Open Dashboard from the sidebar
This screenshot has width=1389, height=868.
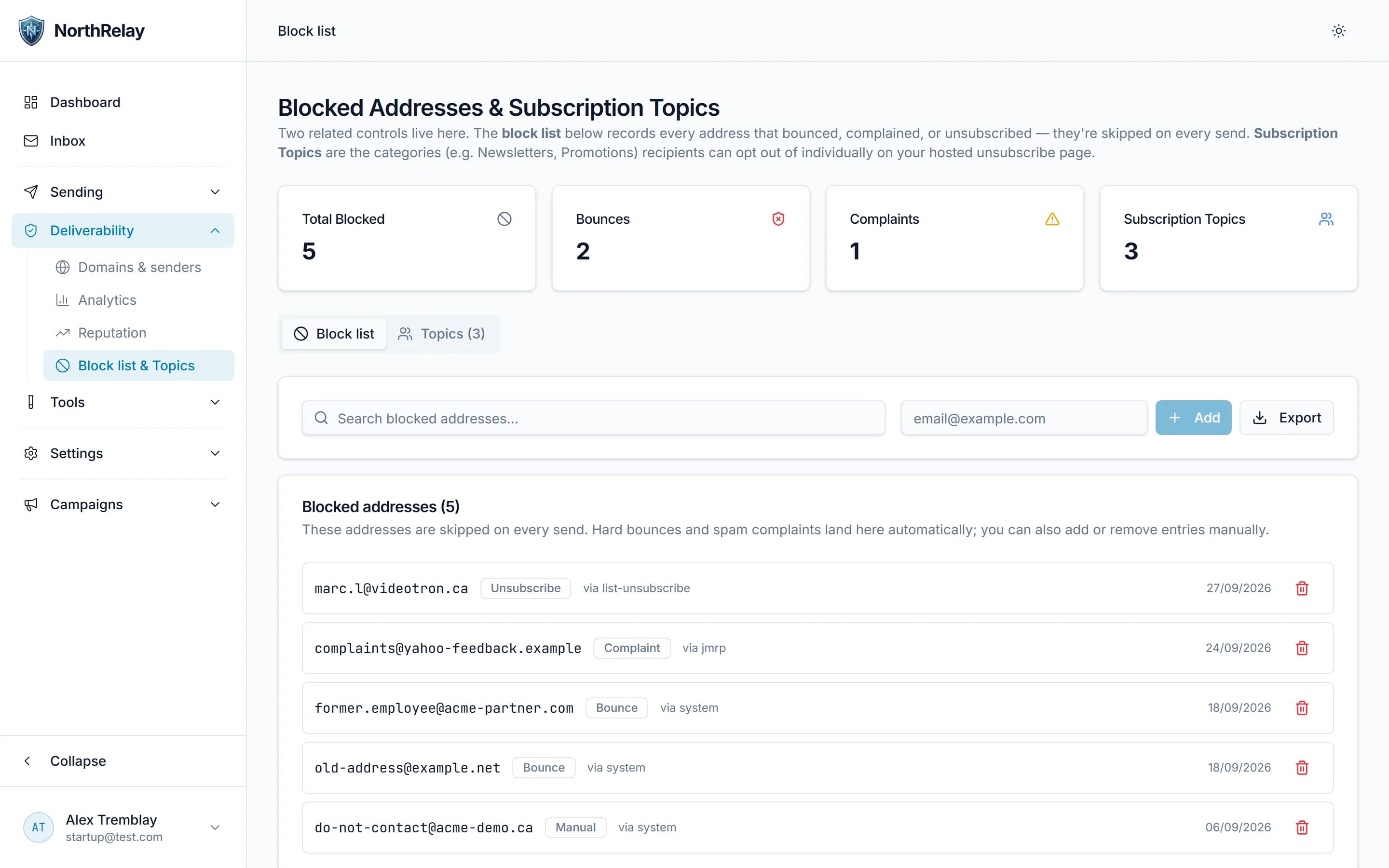[123, 102]
